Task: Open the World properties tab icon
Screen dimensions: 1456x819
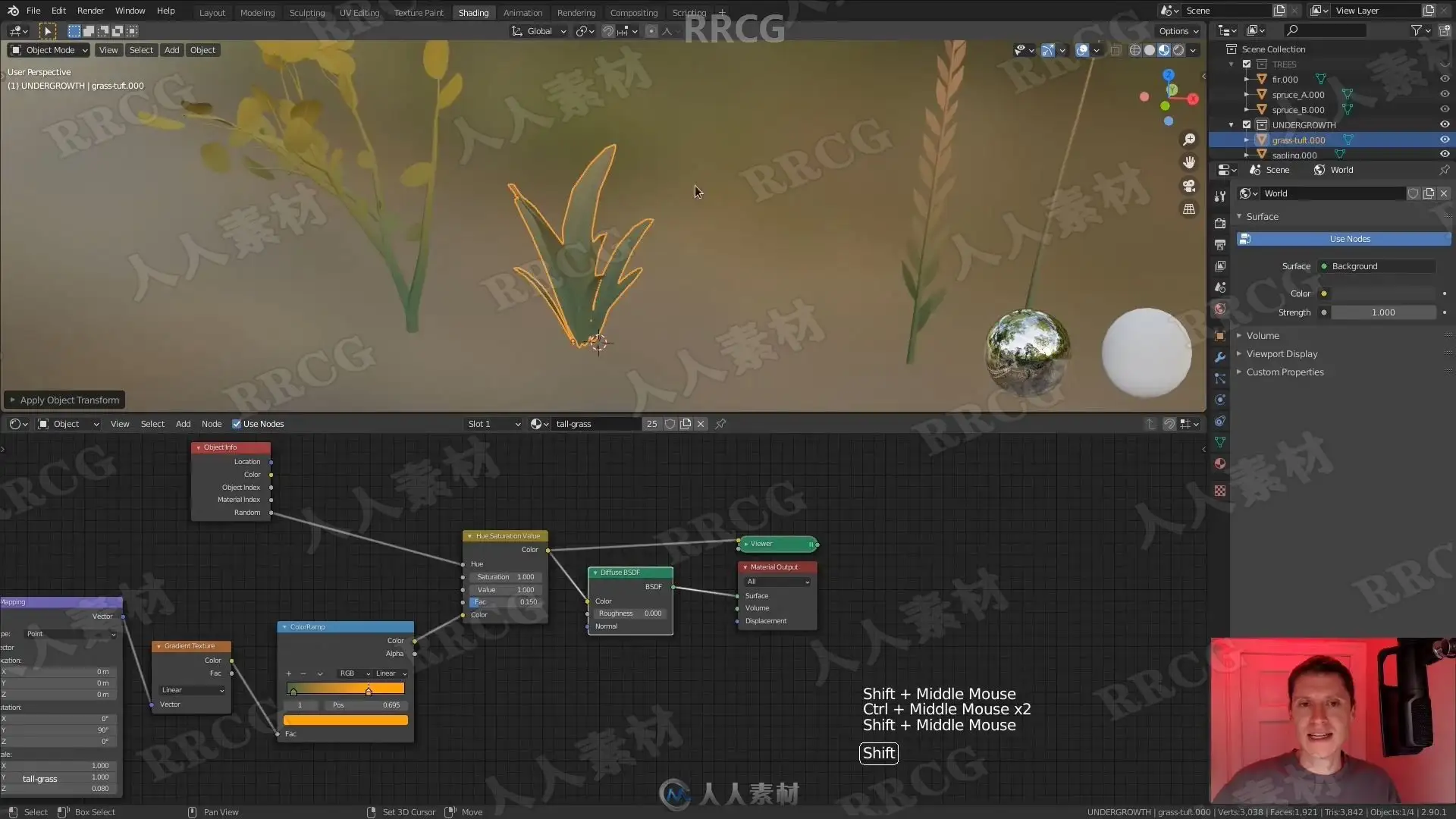Action: pos(1219,309)
